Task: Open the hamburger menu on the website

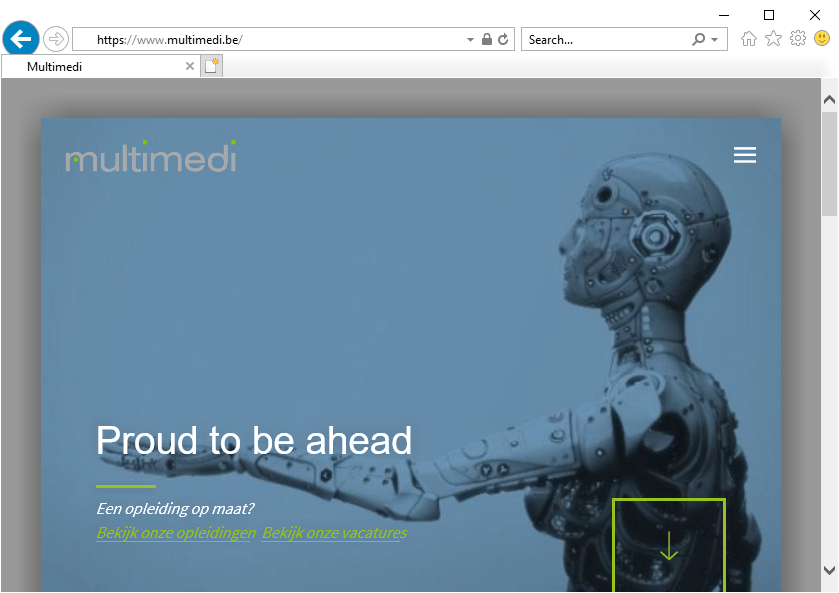Action: 745,155
